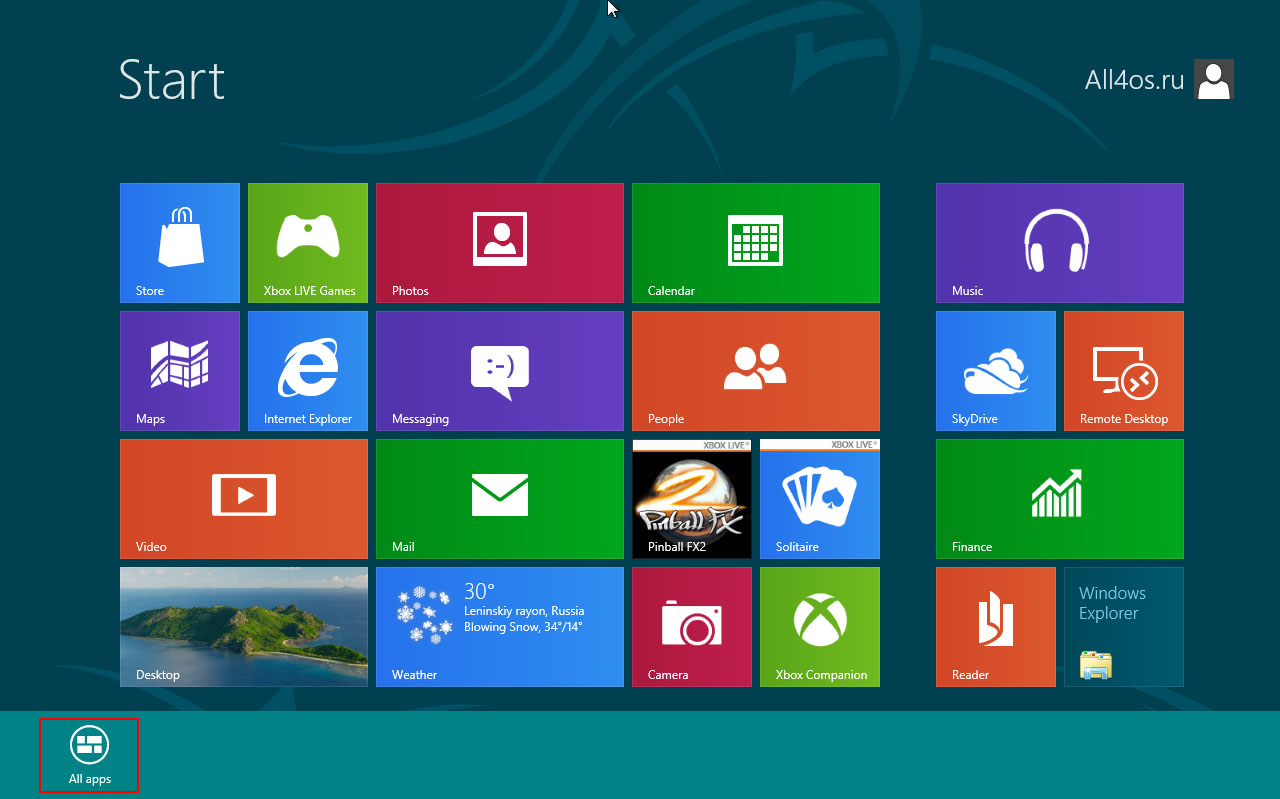Click the user account picture
The width and height of the screenshot is (1280, 799).
coord(1214,79)
